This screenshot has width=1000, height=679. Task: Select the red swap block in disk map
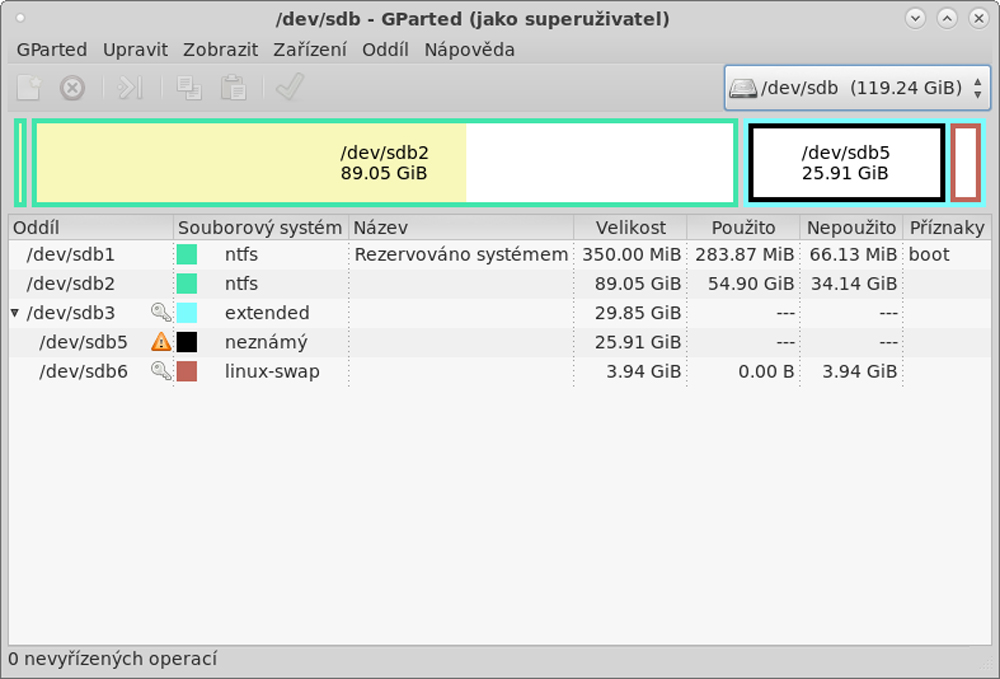pyautogui.click(x=966, y=163)
